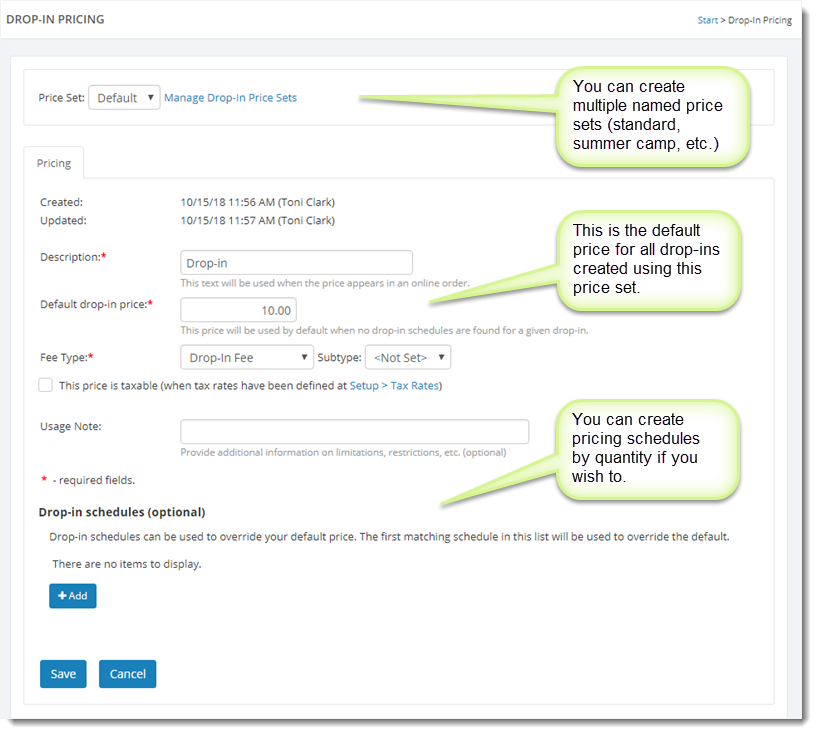Screen dimensions: 817x734
Task: Click the Start breadcrumb link
Action: click(x=707, y=20)
